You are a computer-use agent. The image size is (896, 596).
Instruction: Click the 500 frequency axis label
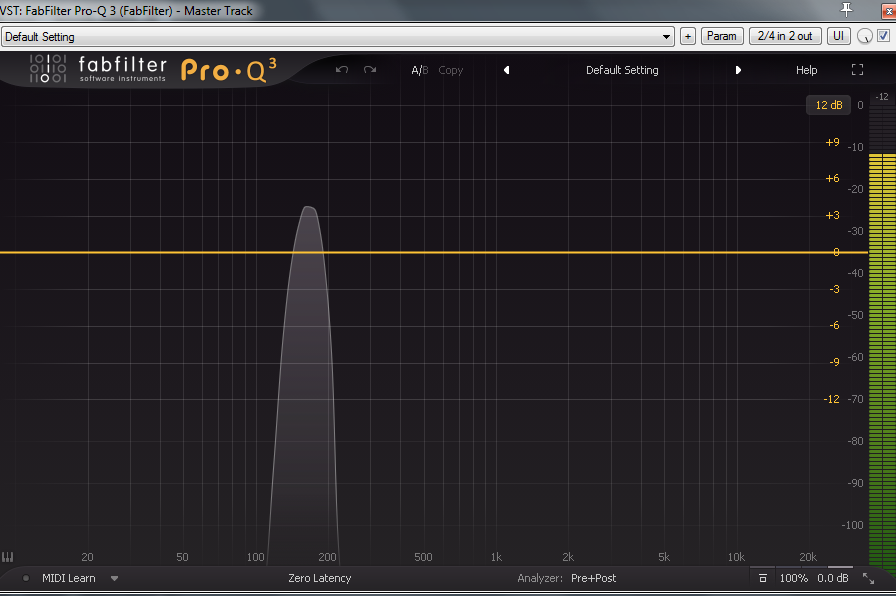click(x=423, y=557)
